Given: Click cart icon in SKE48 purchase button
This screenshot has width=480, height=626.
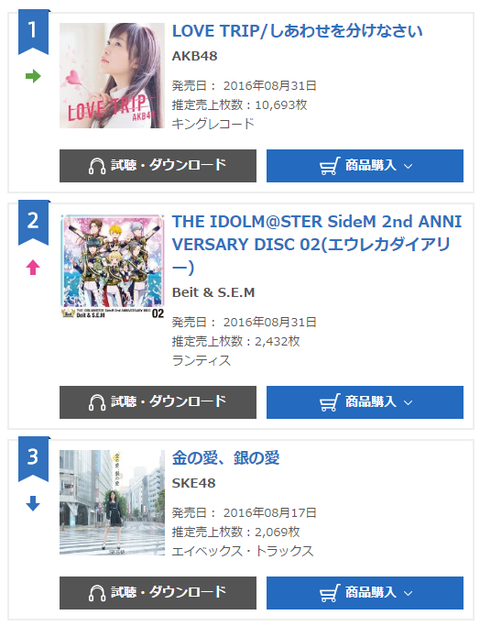Looking at the screenshot, I should [330, 593].
